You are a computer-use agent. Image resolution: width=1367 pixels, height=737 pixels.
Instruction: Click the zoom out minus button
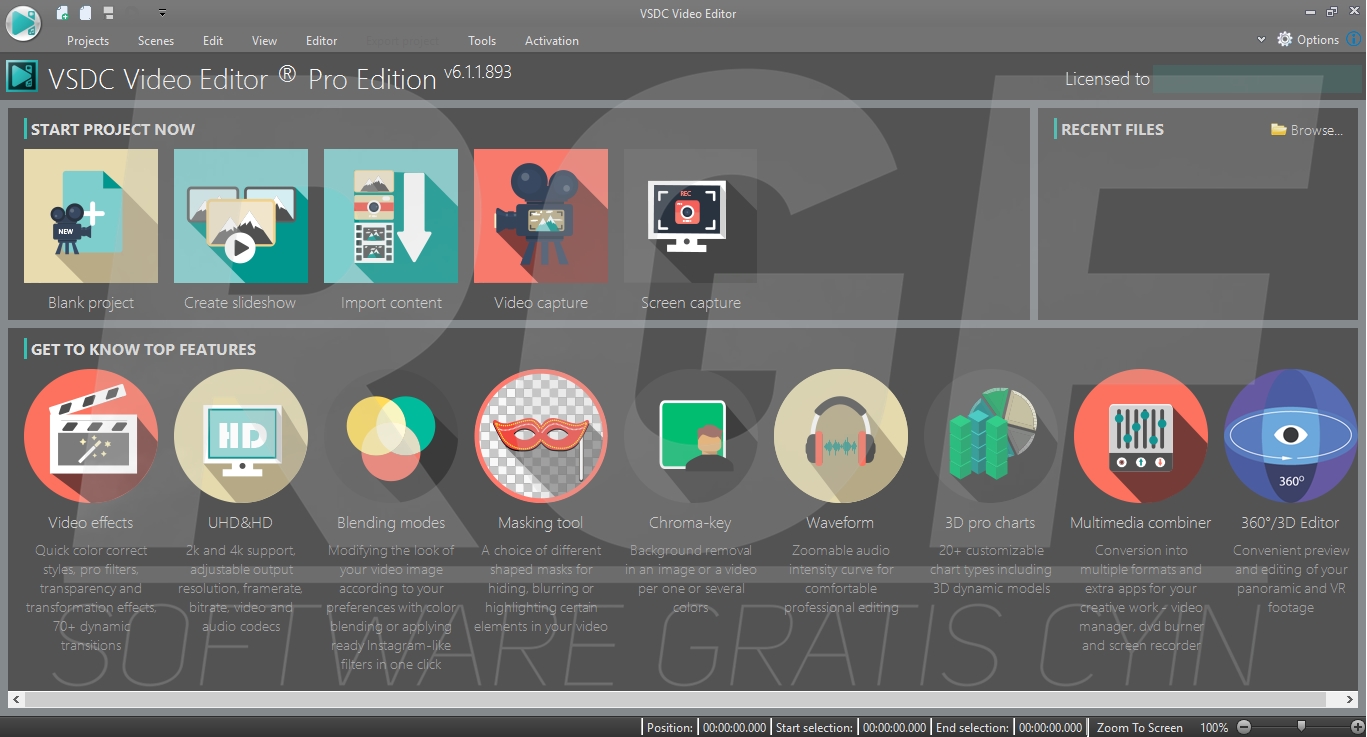coord(1244,727)
